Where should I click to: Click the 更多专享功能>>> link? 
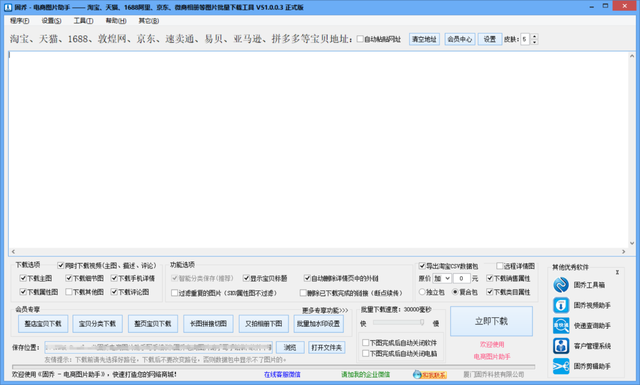pyautogui.click(x=325, y=311)
